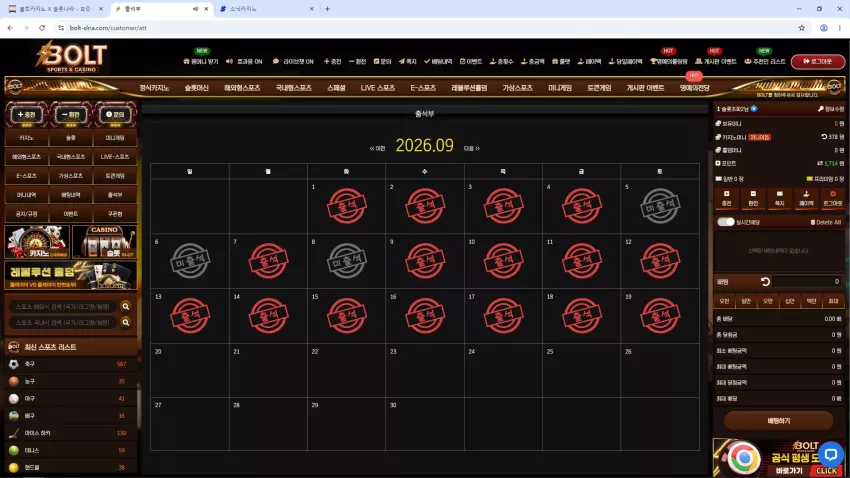The height and width of the screenshot is (478, 850).
Task: Select 카지노 in the left sidebar grid
Action: click(x=26, y=138)
